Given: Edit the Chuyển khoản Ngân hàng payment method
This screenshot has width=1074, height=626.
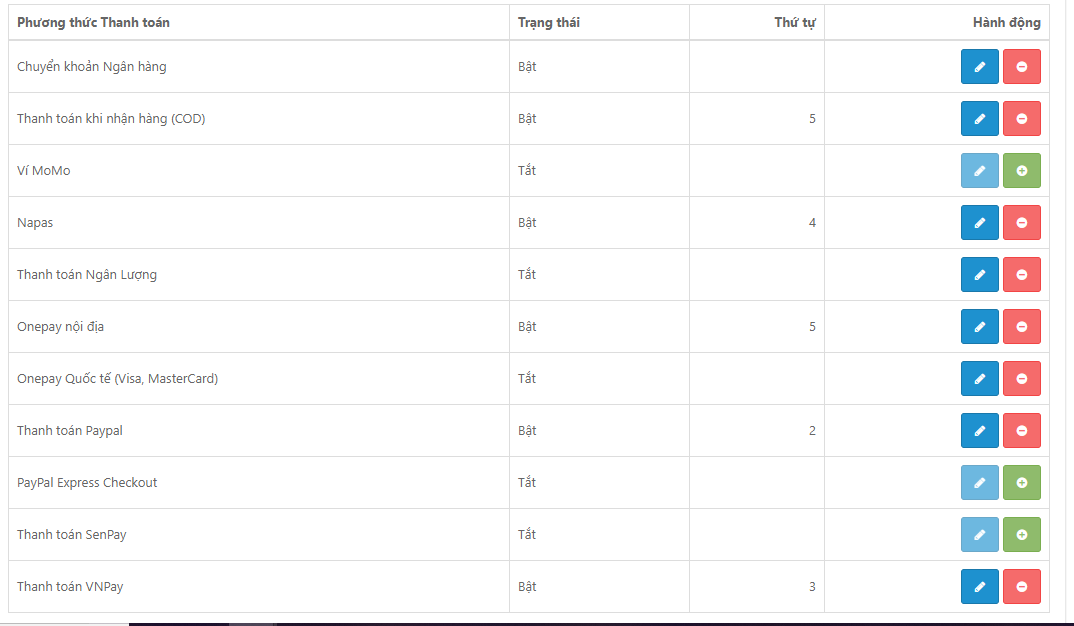Looking at the screenshot, I should (x=979, y=66).
